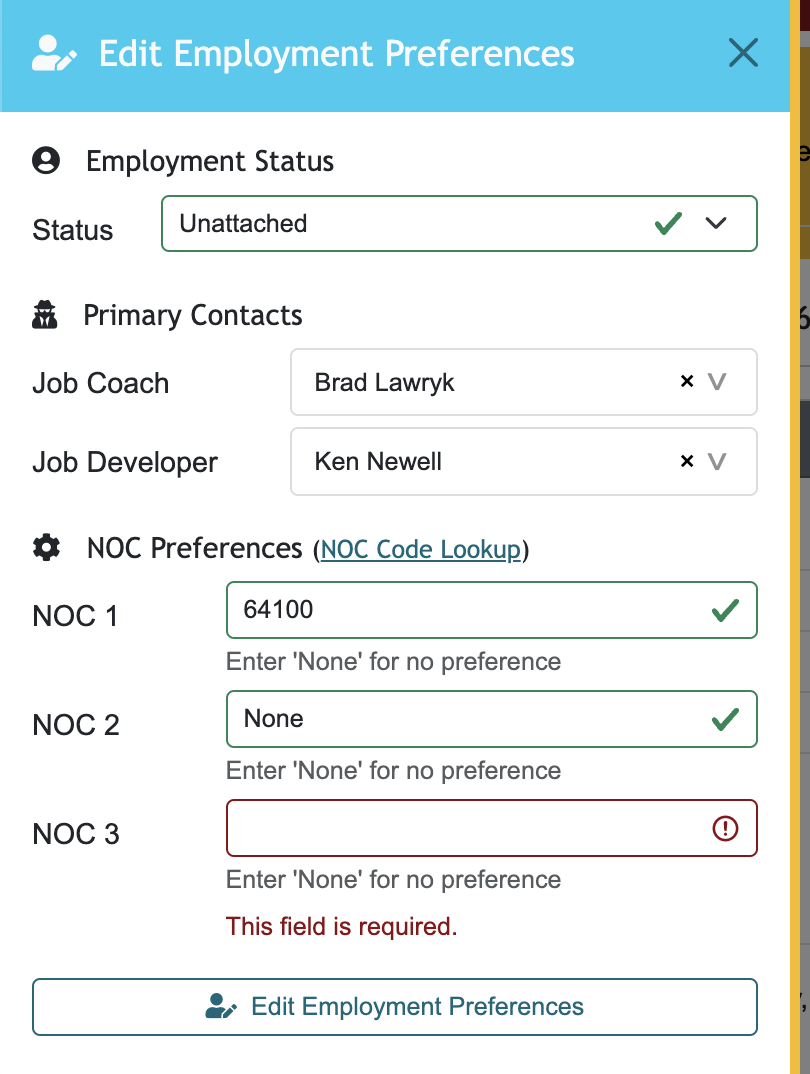Expand the Job Developer dropdown arrow
The width and height of the screenshot is (810, 1074).
(x=717, y=462)
